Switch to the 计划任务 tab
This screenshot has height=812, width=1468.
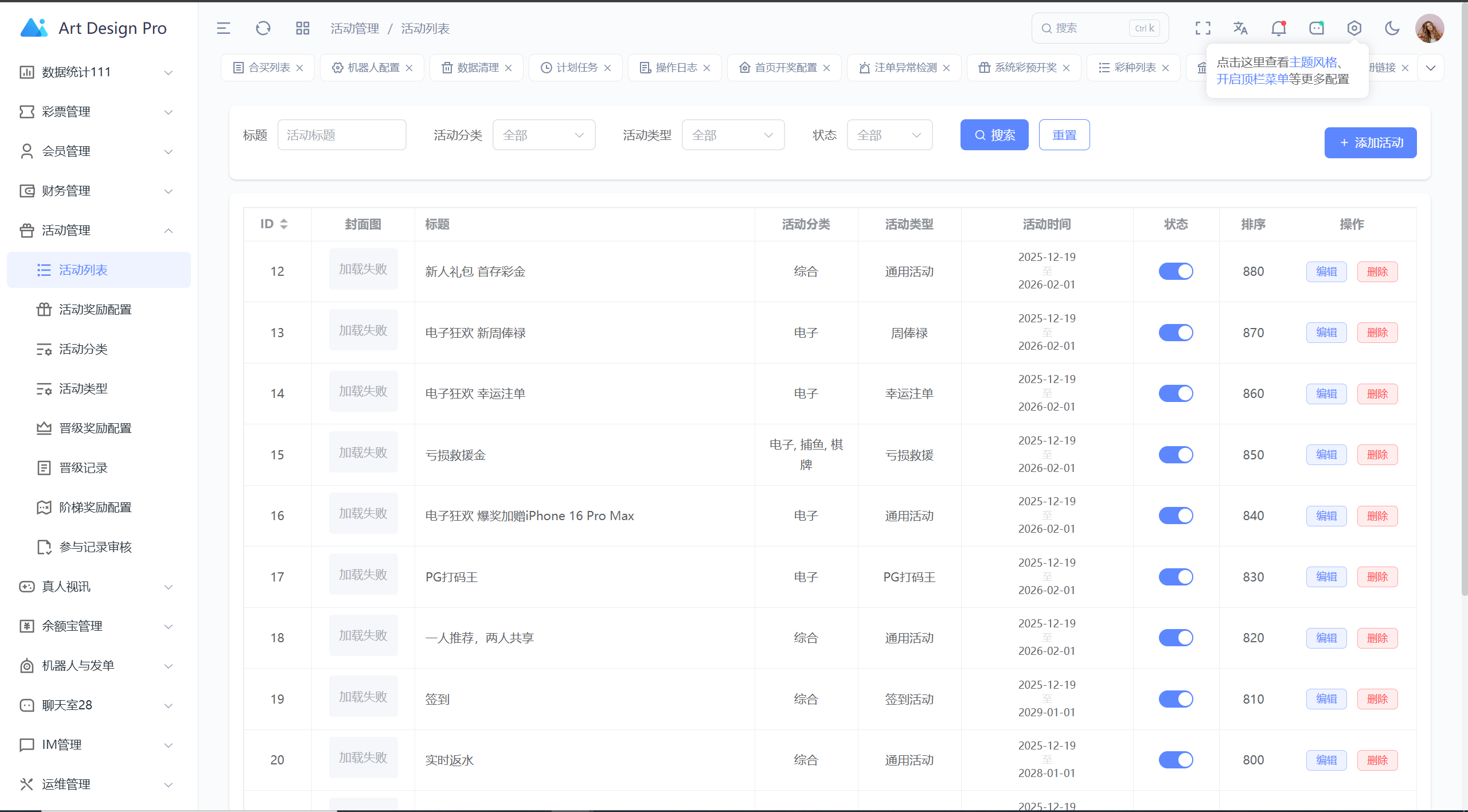[x=576, y=68]
